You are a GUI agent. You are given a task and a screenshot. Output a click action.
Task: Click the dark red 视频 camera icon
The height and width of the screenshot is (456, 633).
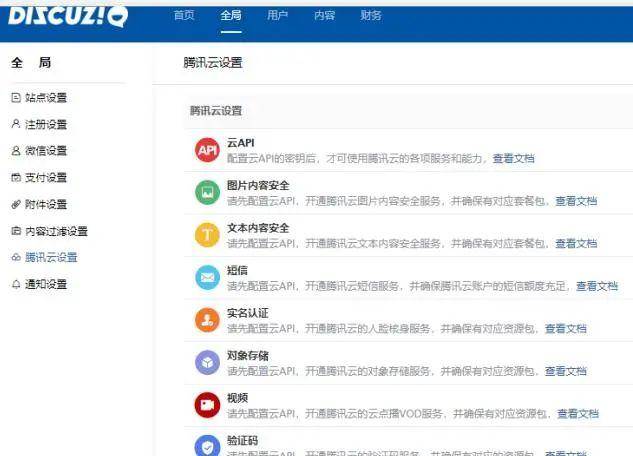click(x=208, y=405)
